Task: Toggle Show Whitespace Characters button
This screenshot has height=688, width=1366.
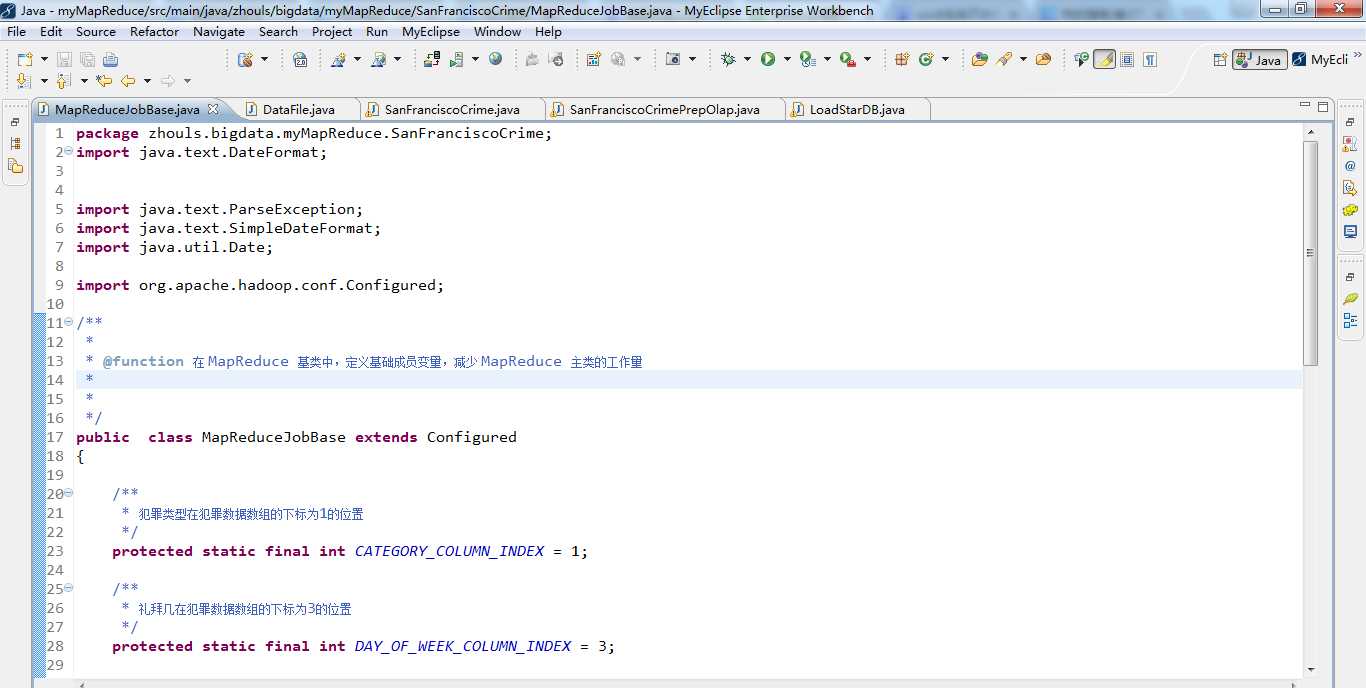Action: [x=1150, y=59]
